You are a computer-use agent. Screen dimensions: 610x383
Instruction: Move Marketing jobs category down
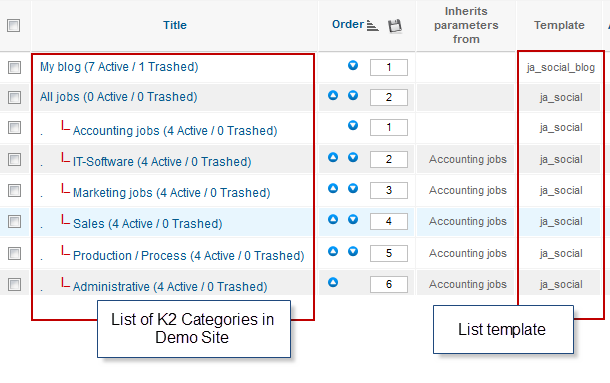point(353,188)
